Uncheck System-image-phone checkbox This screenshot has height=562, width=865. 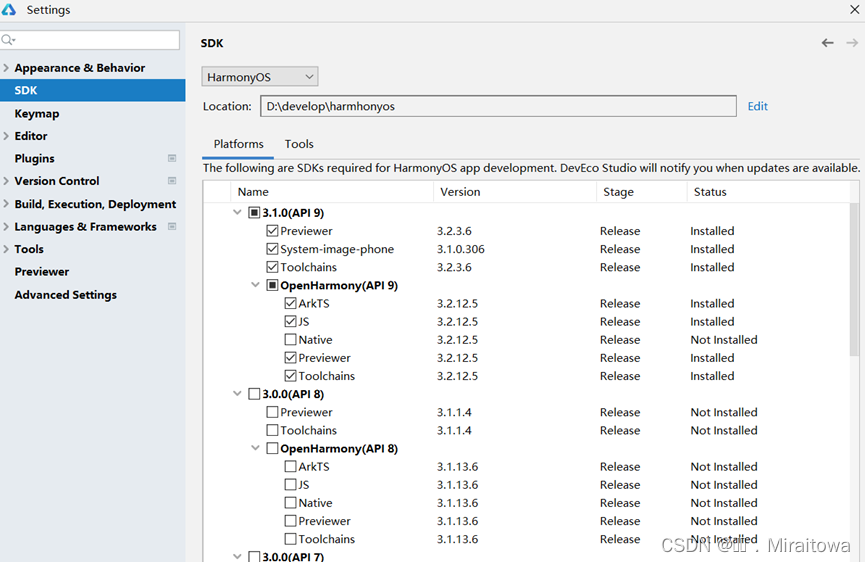(x=272, y=249)
